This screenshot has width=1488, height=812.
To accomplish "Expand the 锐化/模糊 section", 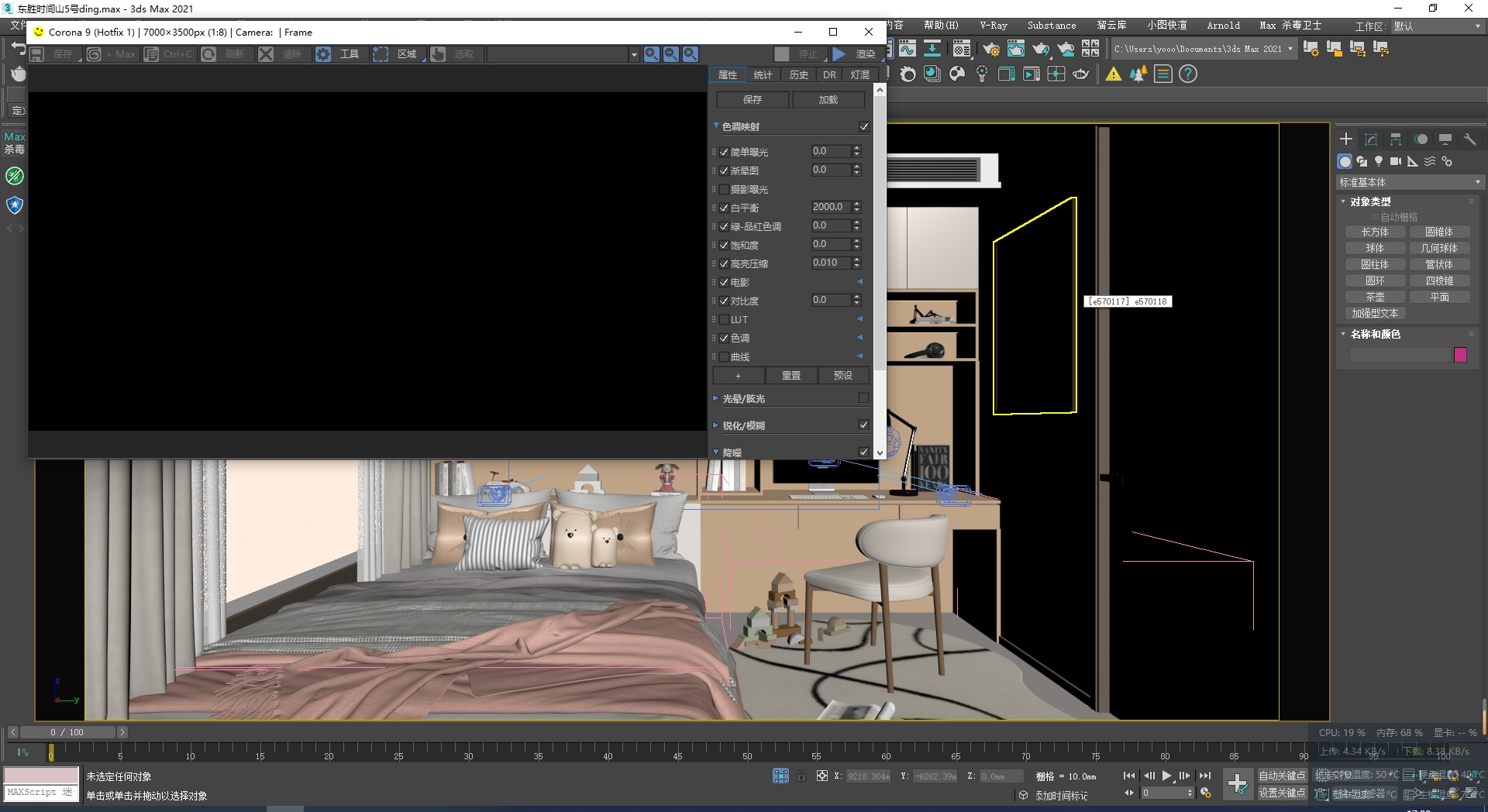I will tap(716, 425).
